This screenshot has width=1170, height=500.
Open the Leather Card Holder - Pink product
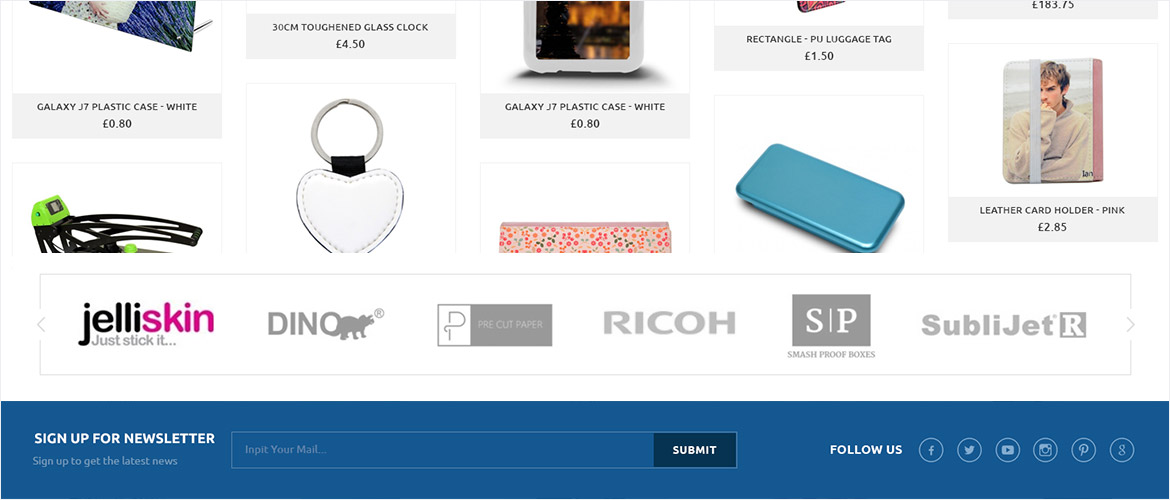(1052, 210)
